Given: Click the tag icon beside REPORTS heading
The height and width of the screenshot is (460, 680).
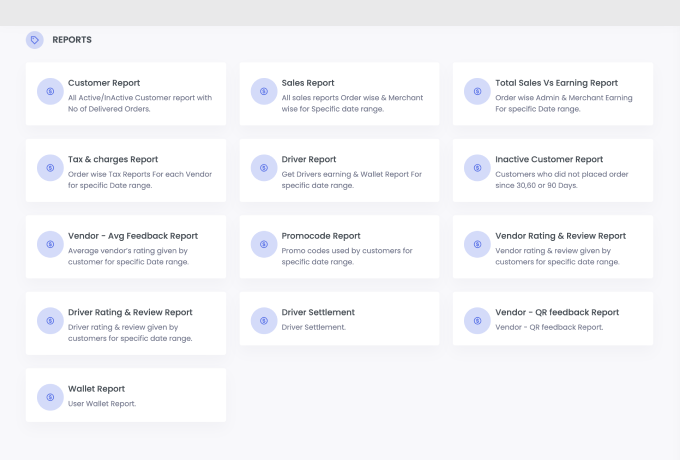Looking at the screenshot, I should tap(35, 40).
